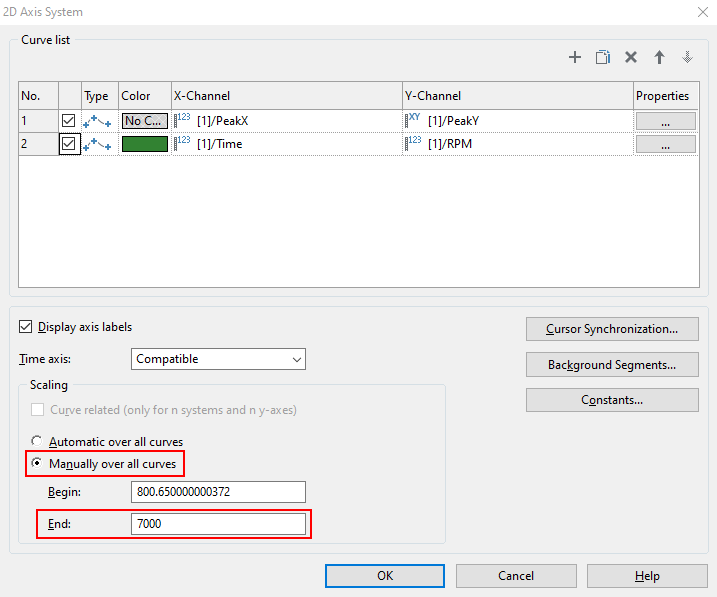The width and height of the screenshot is (717, 597).
Task: Move curve up with arrow icon
Action: (x=659, y=58)
